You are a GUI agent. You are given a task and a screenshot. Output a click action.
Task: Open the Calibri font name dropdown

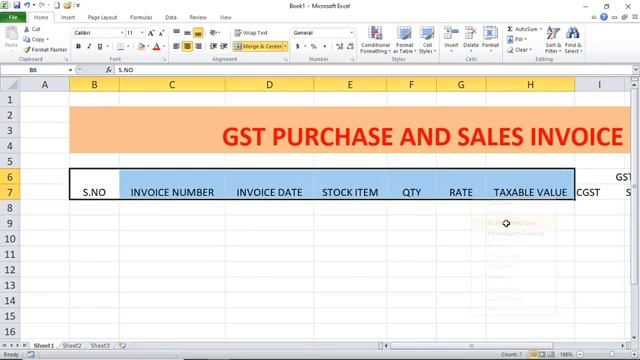click(122, 33)
